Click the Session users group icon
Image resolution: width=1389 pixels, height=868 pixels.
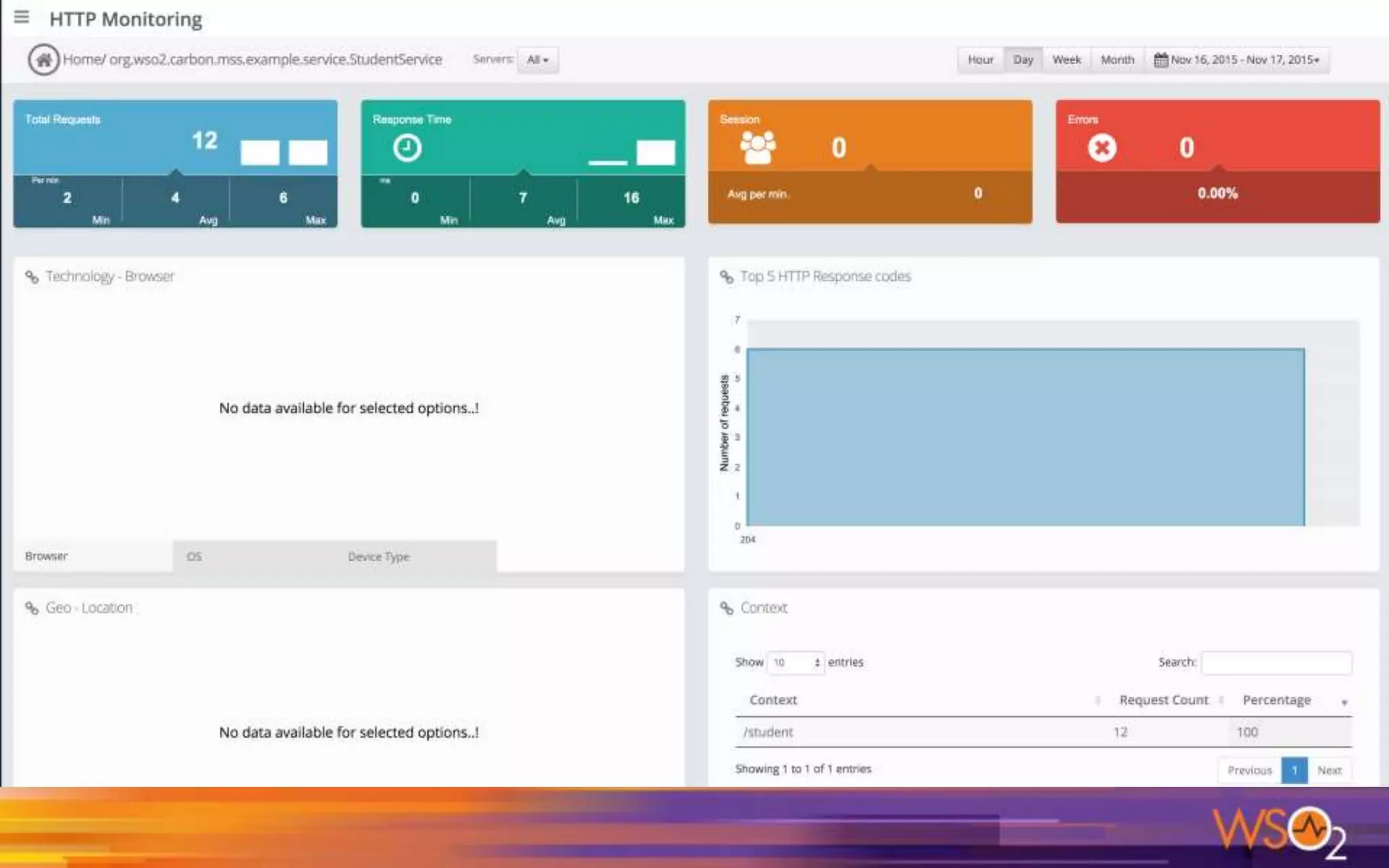[758, 147]
